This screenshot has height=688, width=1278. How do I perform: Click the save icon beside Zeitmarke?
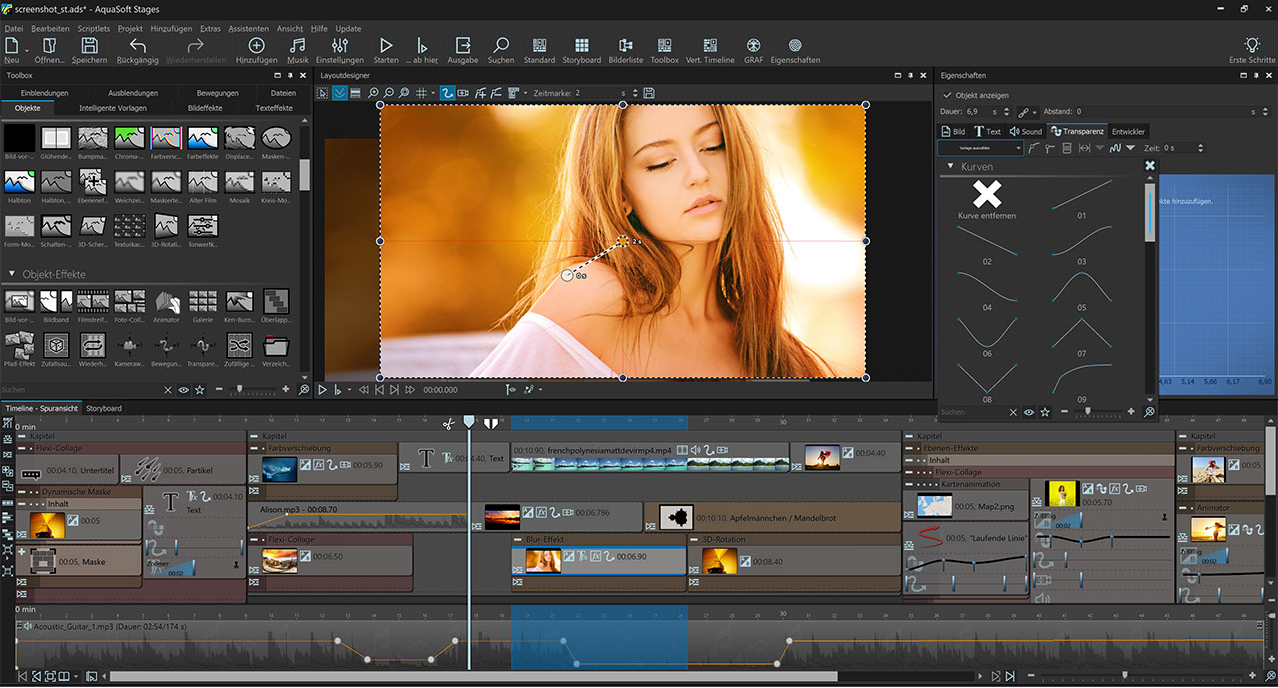pyautogui.click(x=649, y=93)
